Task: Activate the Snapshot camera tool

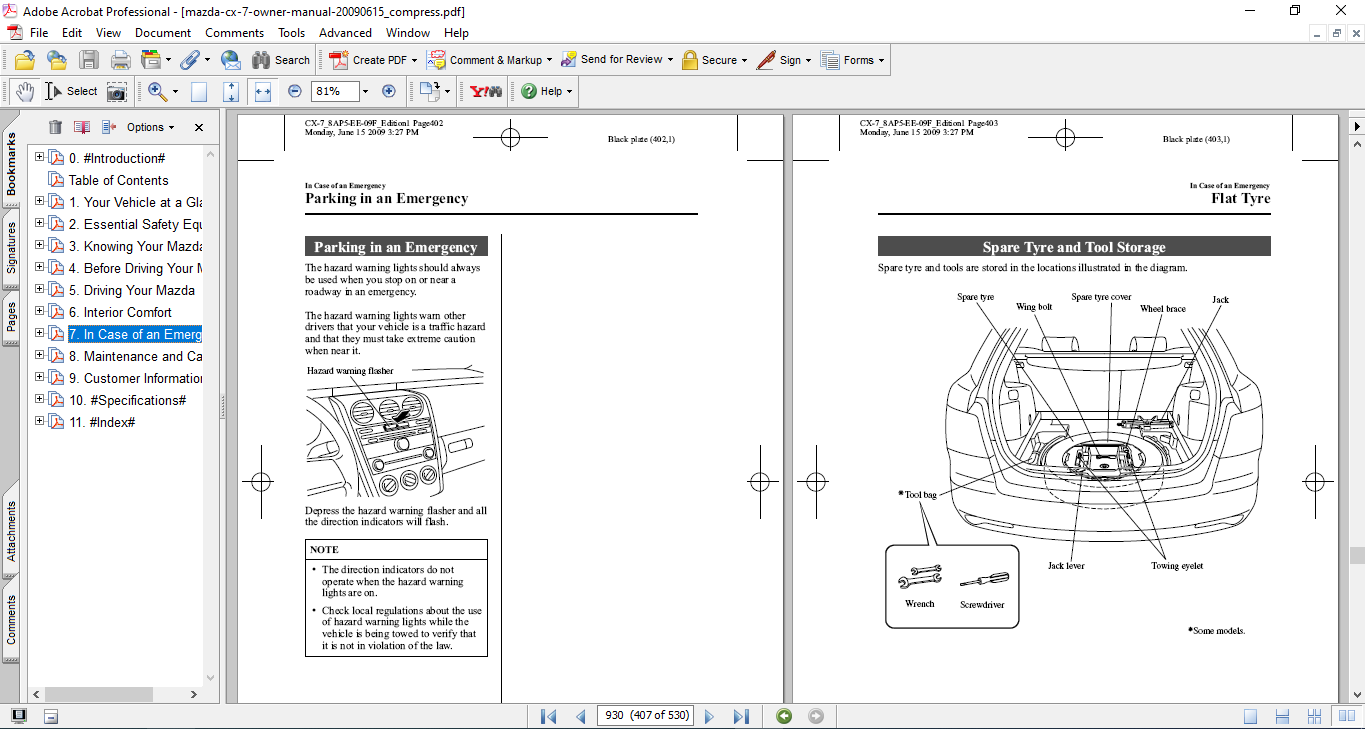Action: [117, 91]
